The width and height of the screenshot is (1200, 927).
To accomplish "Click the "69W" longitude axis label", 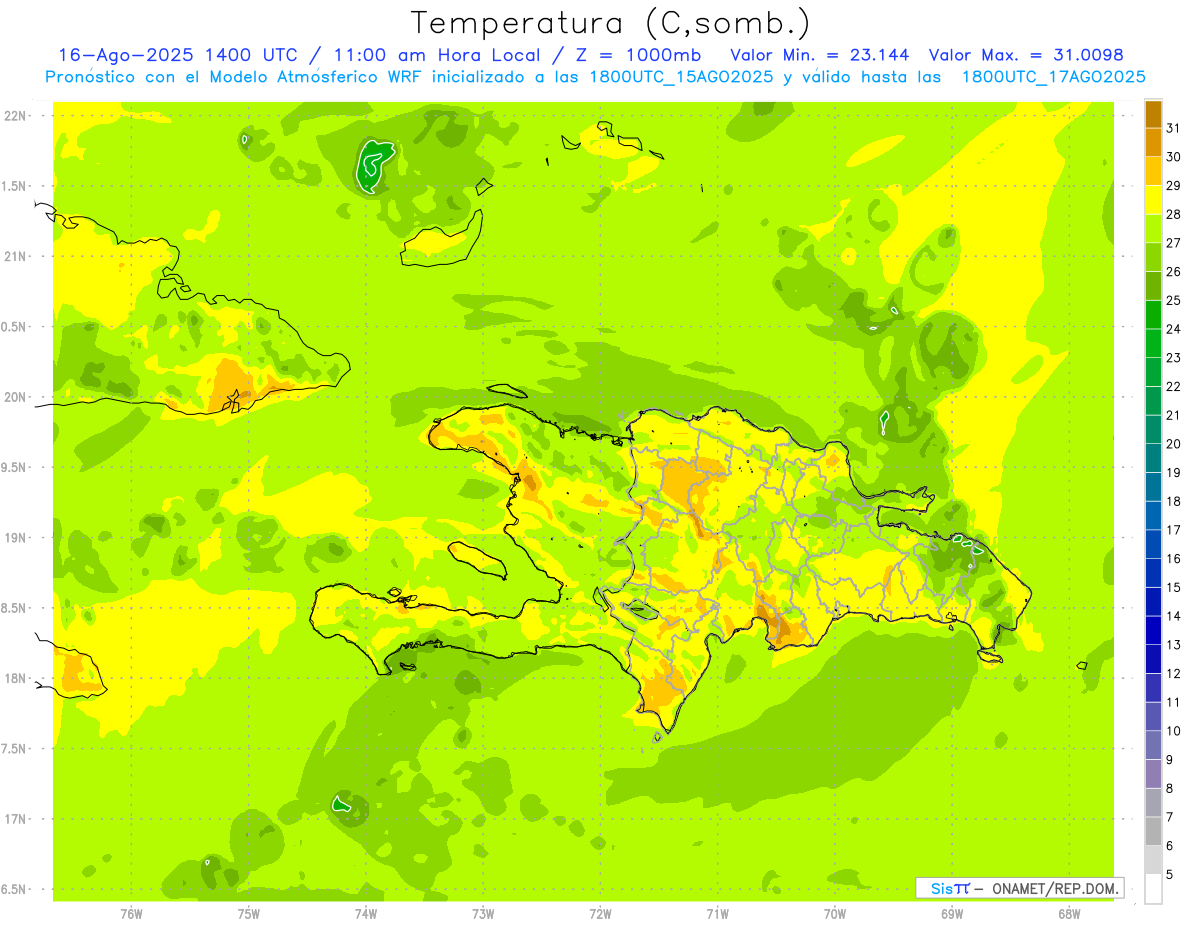I will click(x=952, y=914).
